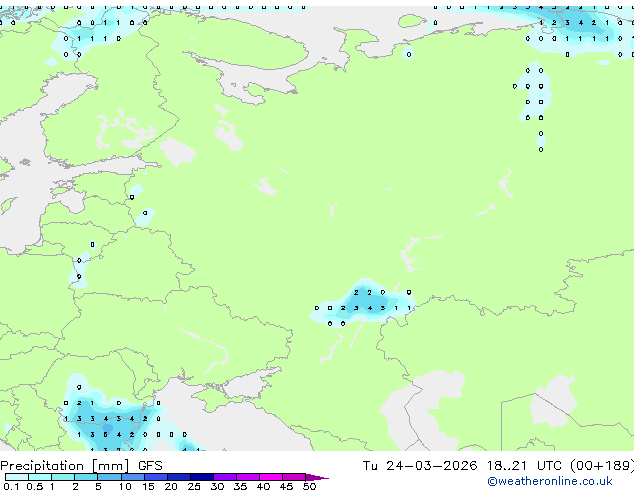The height and width of the screenshot is (490, 634).
Task: Select the 10–15 mm legend color swatch
Action: (132, 477)
